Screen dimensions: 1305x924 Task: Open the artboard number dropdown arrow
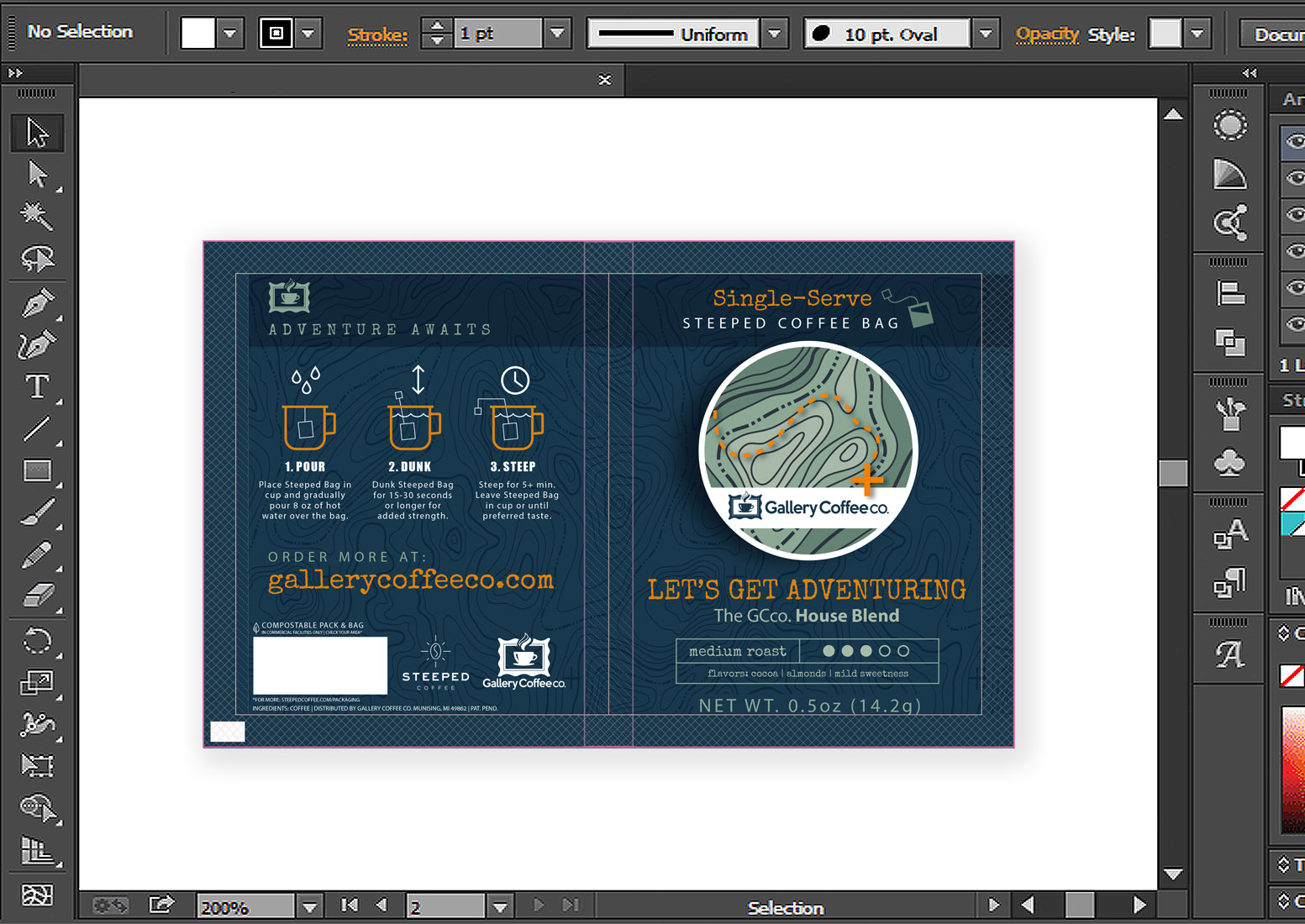(501, 907)
